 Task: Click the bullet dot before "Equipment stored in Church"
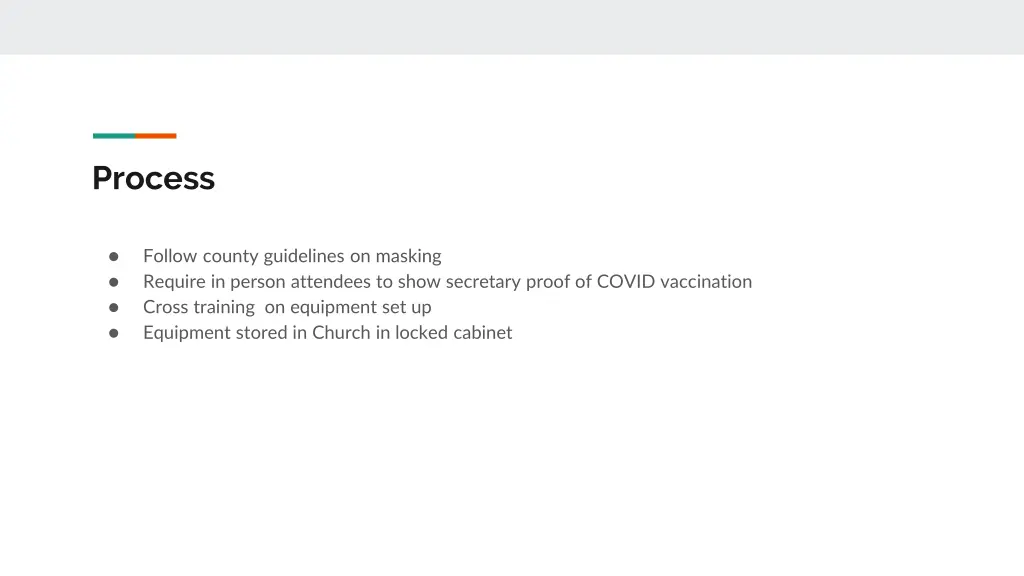[114, 333]
